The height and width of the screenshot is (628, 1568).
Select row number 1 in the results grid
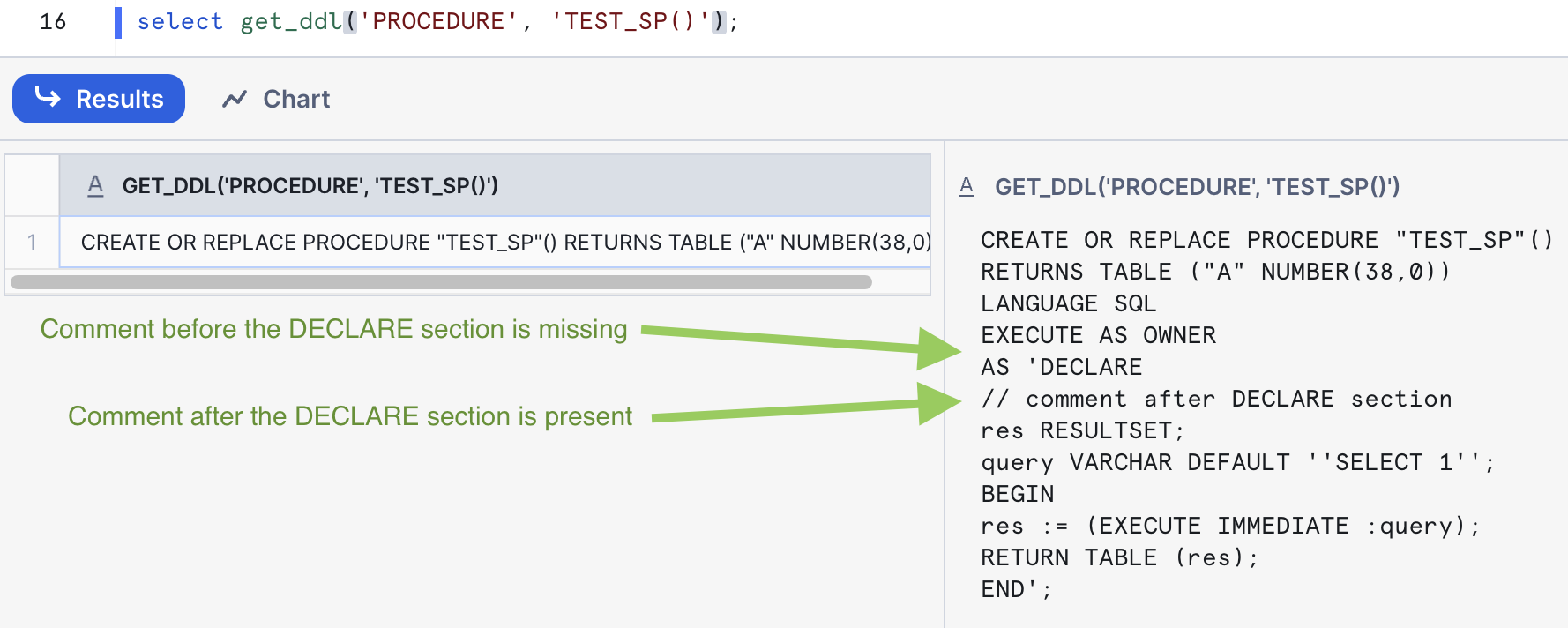[33, 242]
